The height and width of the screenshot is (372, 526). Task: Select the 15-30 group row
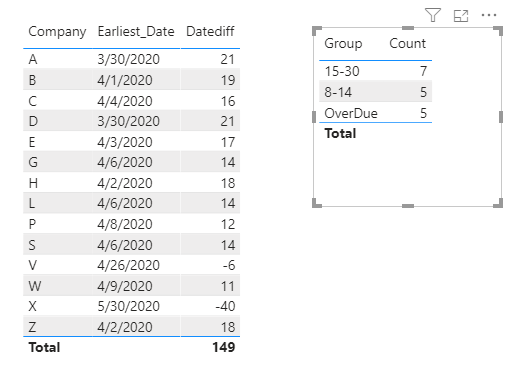click(x=375, y=71)
